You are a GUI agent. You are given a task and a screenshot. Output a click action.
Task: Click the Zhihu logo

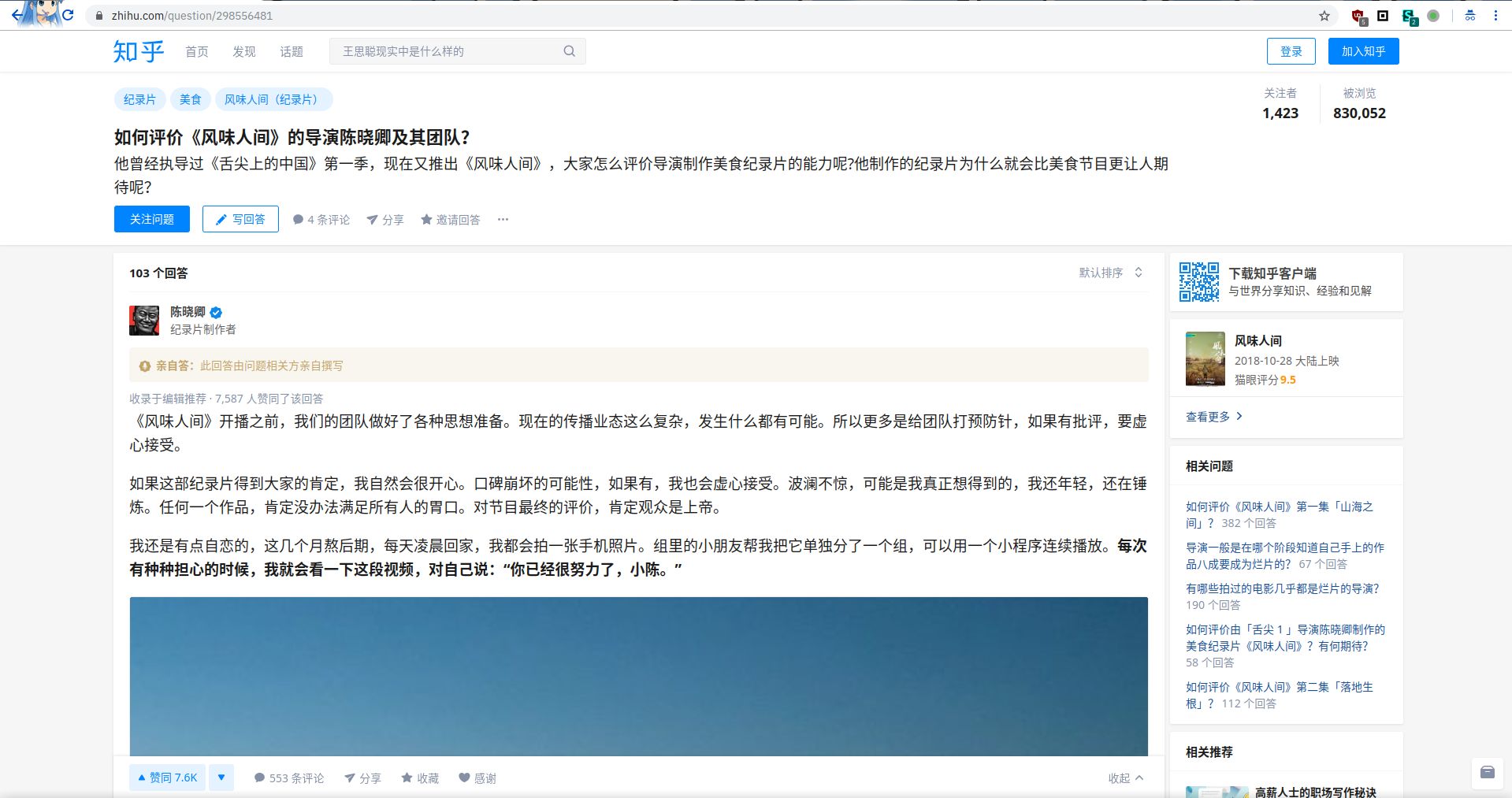(x=138, y=51)
